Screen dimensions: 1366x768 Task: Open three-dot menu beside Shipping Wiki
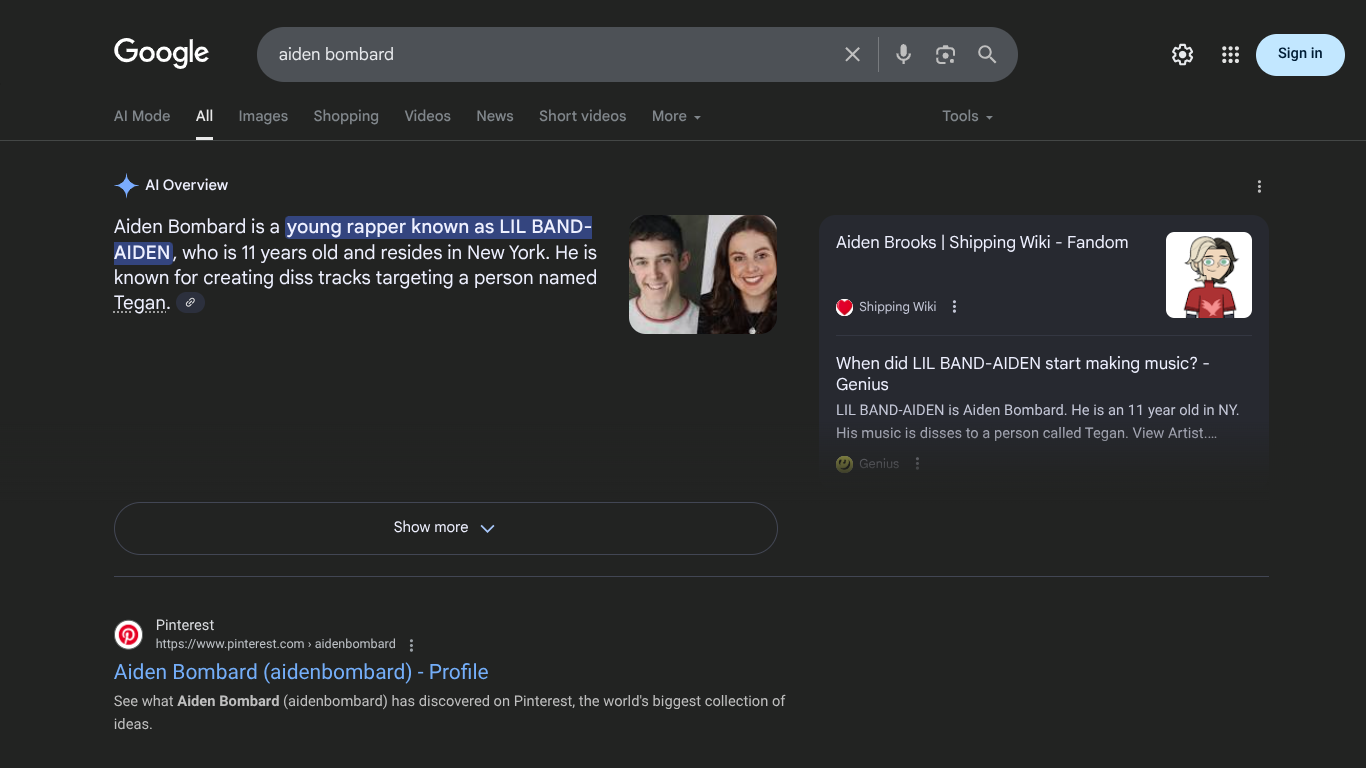[x=954, y=307]
